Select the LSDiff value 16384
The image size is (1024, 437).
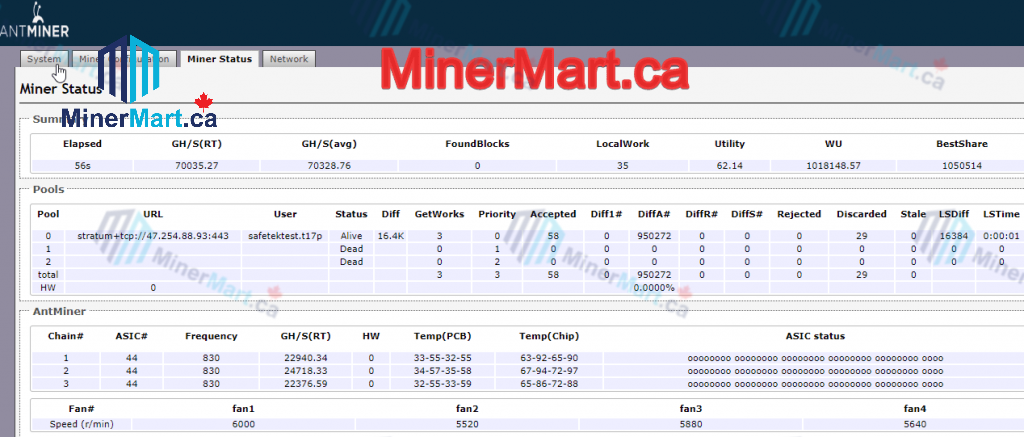click(954, 236)
